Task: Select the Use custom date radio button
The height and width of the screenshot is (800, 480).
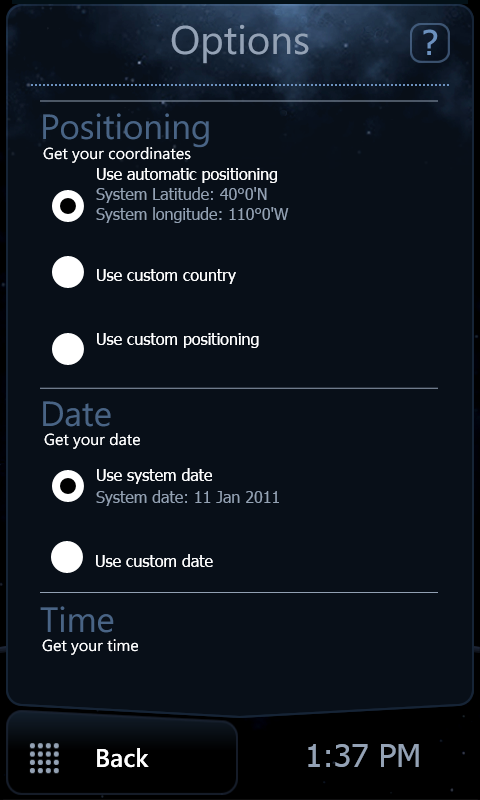Action: (67, 557)
